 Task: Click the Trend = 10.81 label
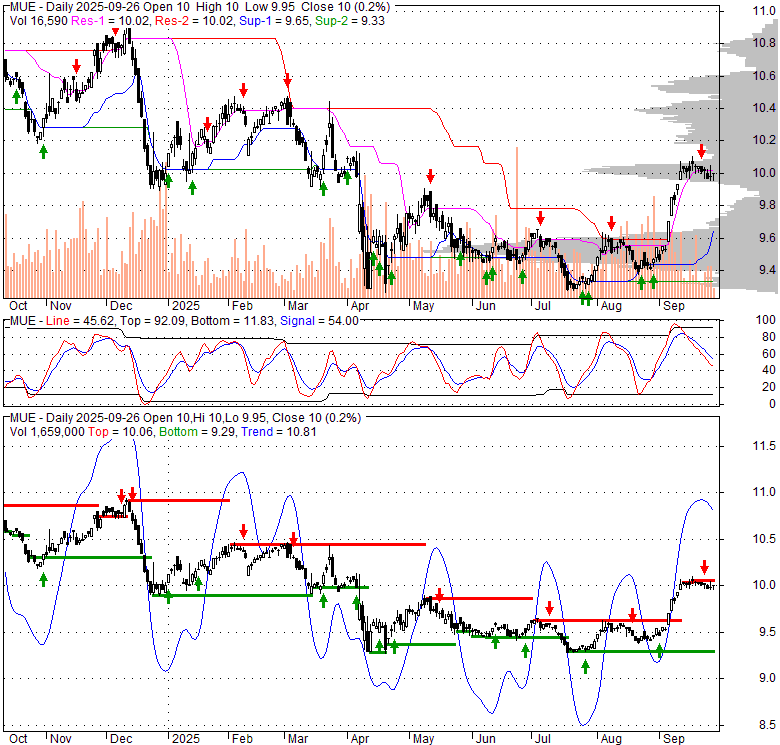[x=279, y=432]
